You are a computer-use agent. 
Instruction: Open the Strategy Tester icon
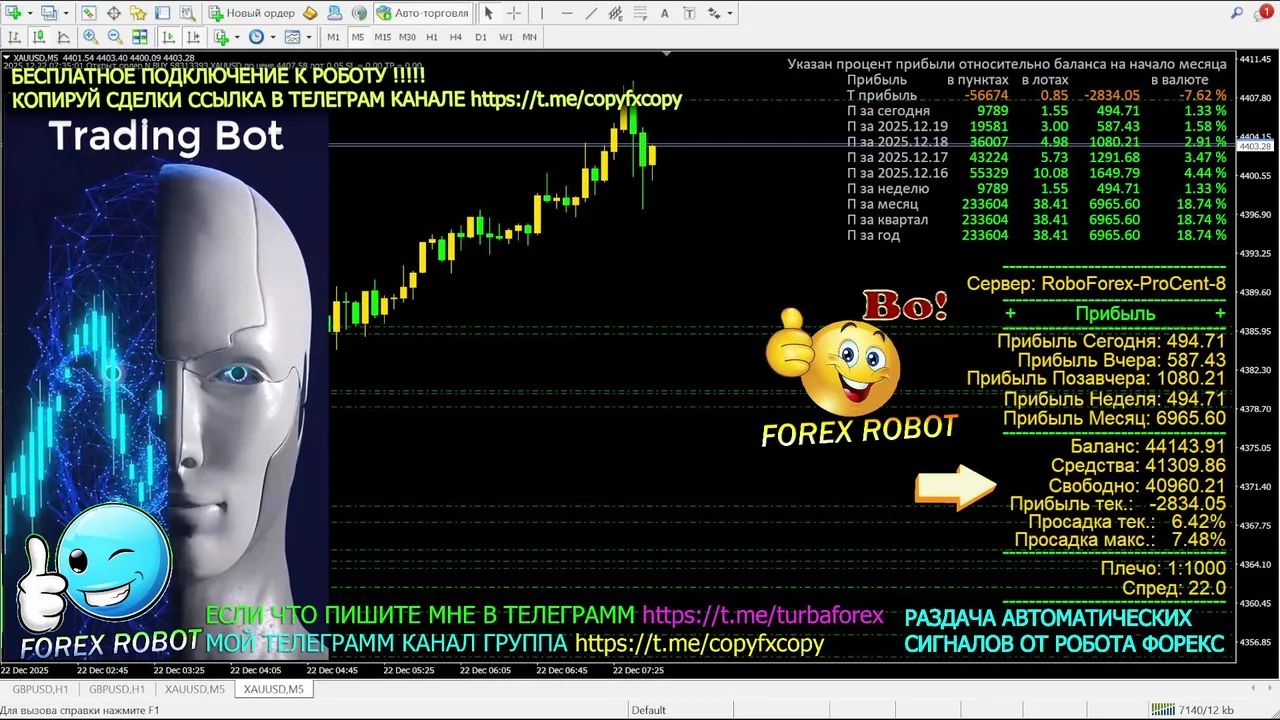187,13
